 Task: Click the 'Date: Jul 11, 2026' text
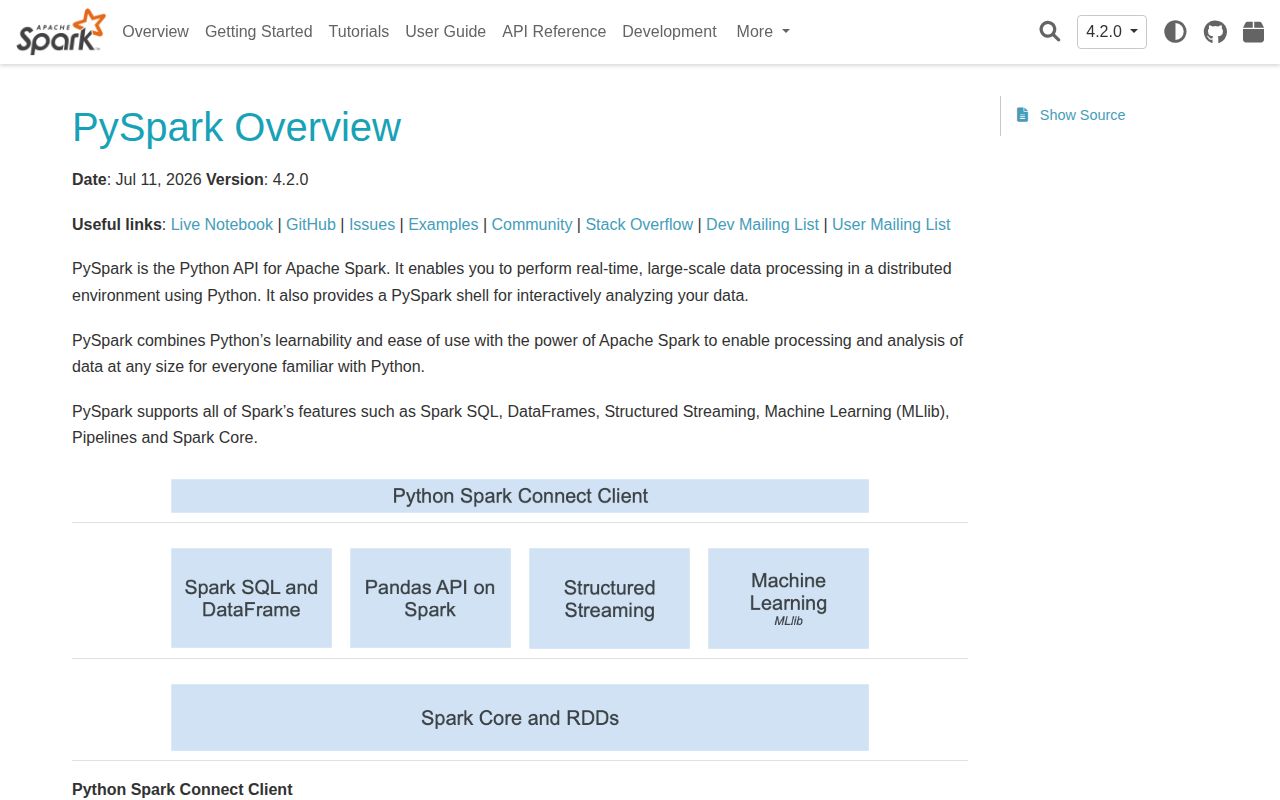(x=137, y=180)
